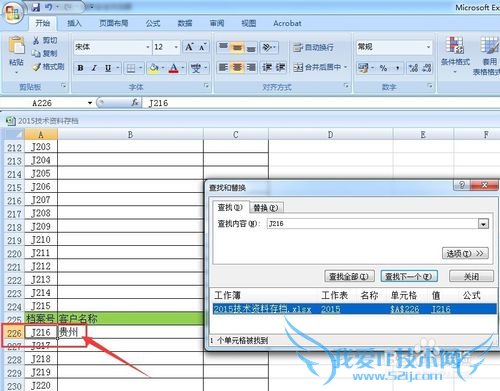Switch to the Page Layout tab

pyautogui.click(x=113, y=23)
